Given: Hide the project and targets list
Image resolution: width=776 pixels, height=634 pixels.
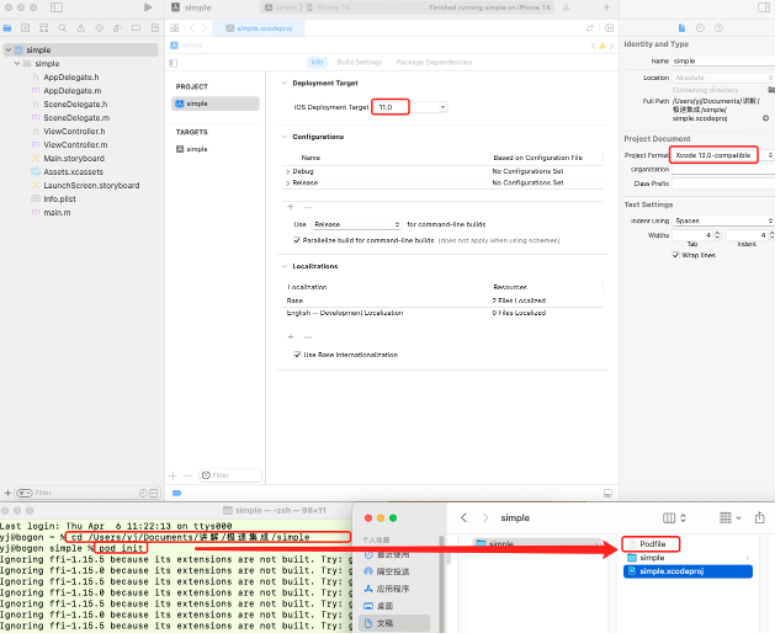Looking at the screenshot, I should [x=173, y=63].
